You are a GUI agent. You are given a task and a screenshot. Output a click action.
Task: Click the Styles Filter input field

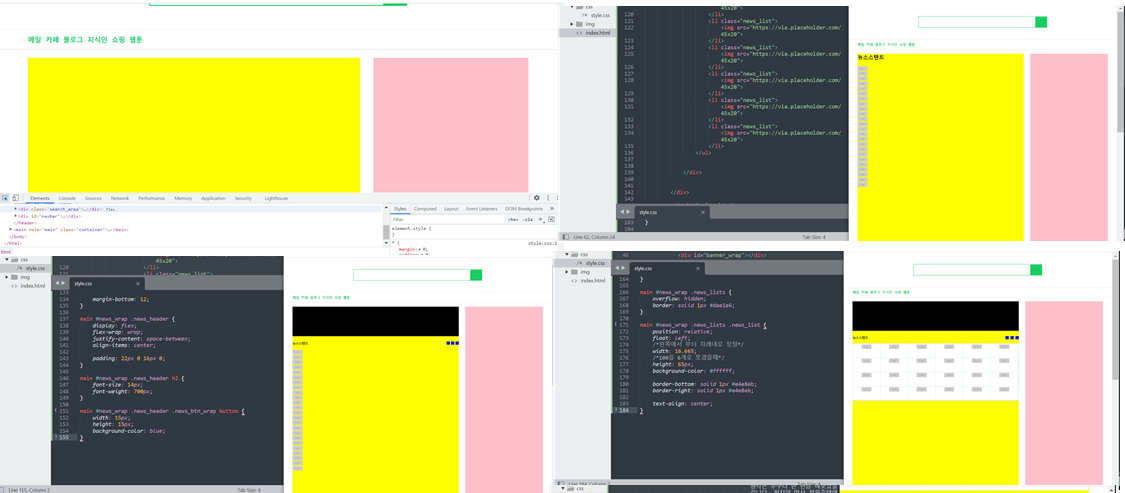tap(445, 220)
